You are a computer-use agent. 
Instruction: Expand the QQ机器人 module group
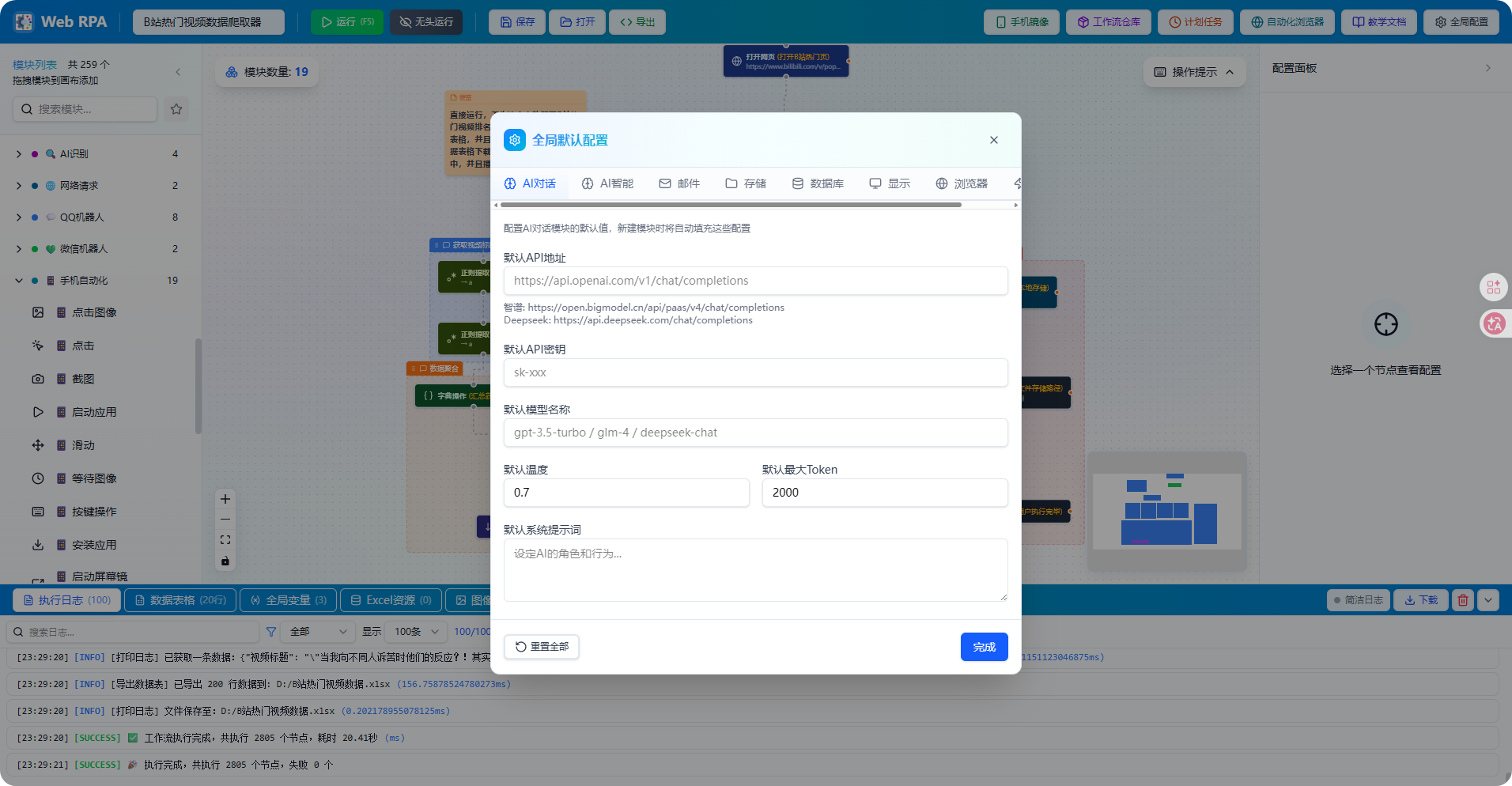coord(17,217)
